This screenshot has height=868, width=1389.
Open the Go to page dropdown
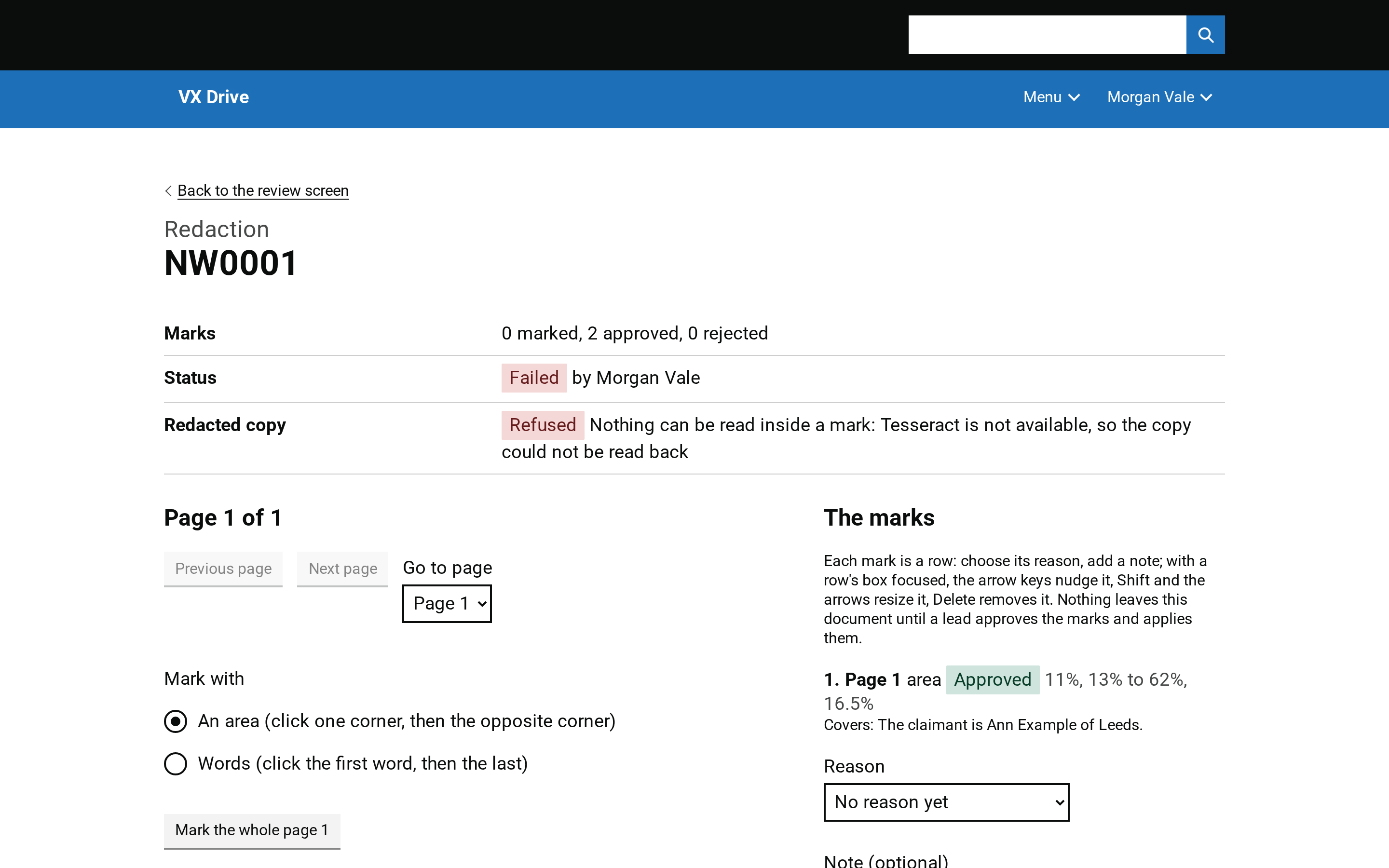pyautogui.click(x=447, y=603)
